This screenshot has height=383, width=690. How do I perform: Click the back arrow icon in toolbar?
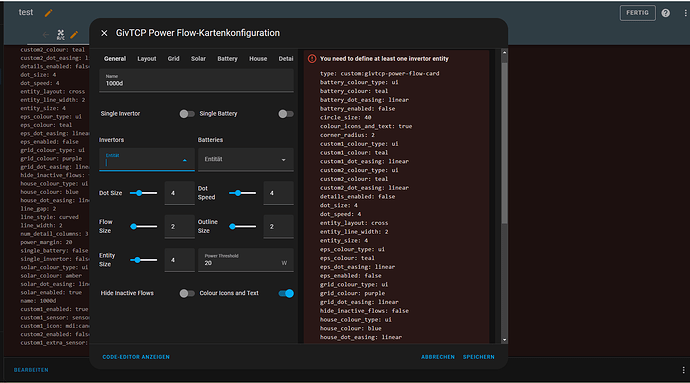tap(46, 34)
